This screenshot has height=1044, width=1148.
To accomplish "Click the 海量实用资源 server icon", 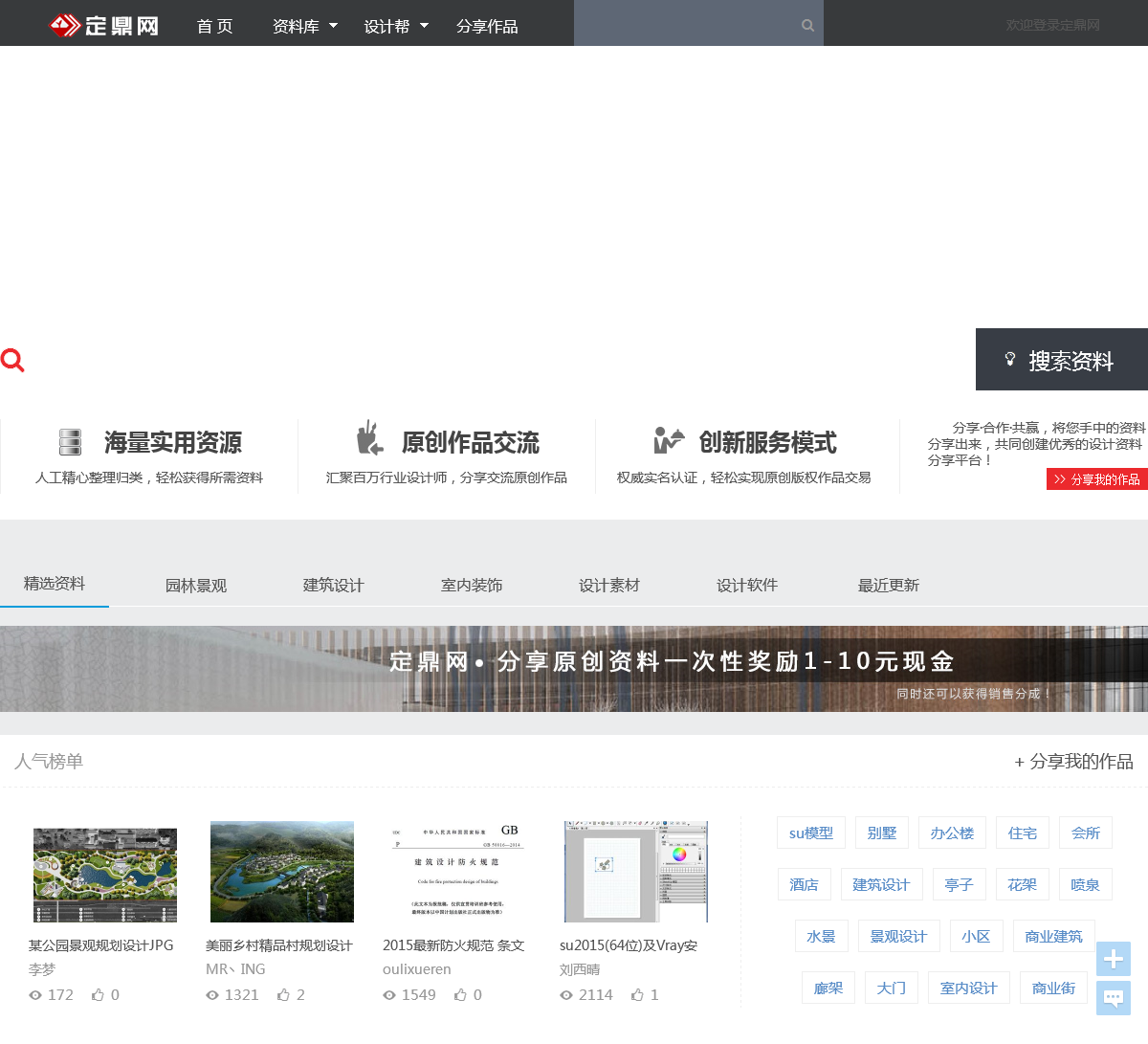I will pos(71,442).
